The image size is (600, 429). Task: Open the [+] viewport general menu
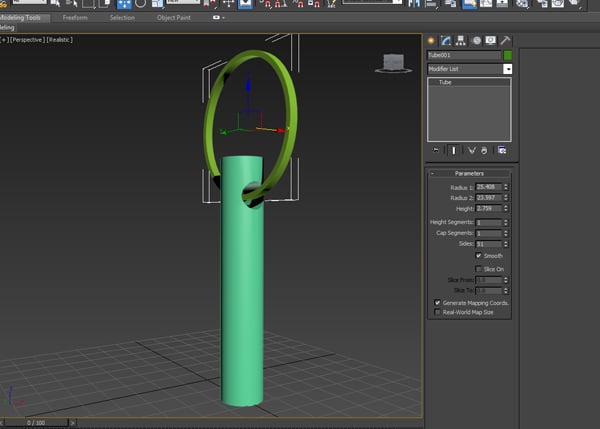tap(5, 40)
